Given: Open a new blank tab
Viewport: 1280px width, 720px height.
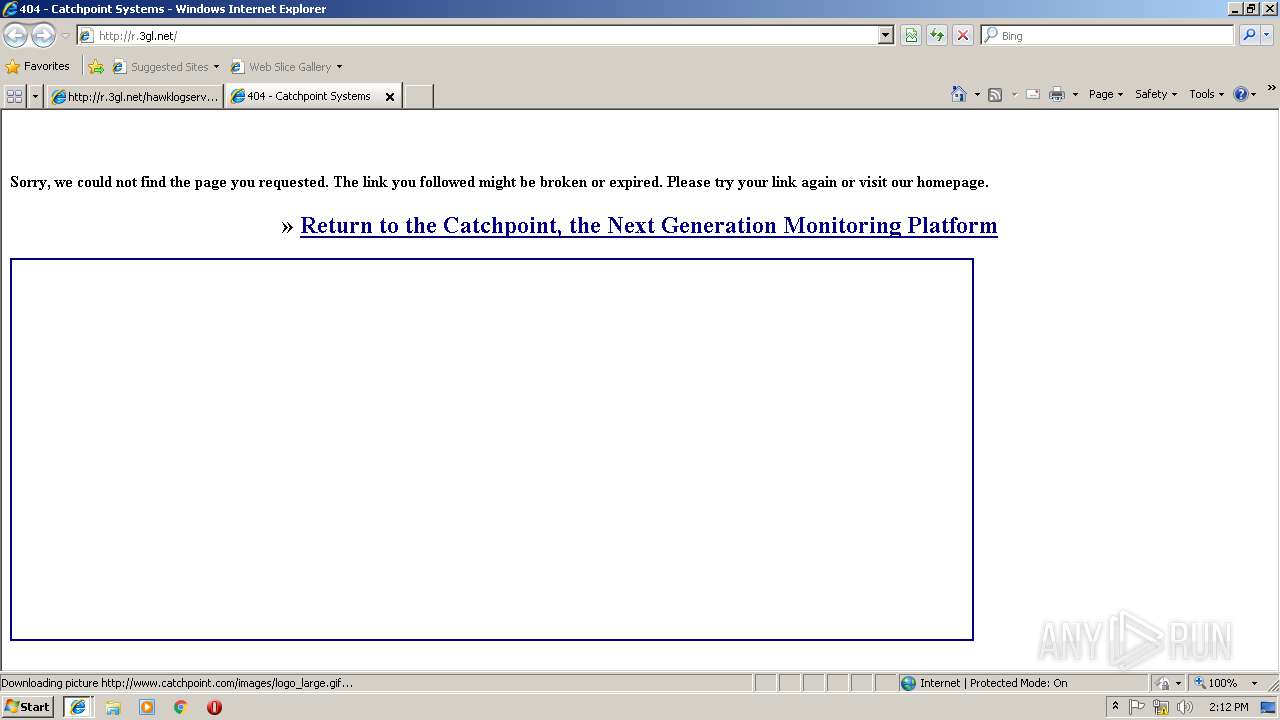Looking at the screenshot, I should point(418,97).
